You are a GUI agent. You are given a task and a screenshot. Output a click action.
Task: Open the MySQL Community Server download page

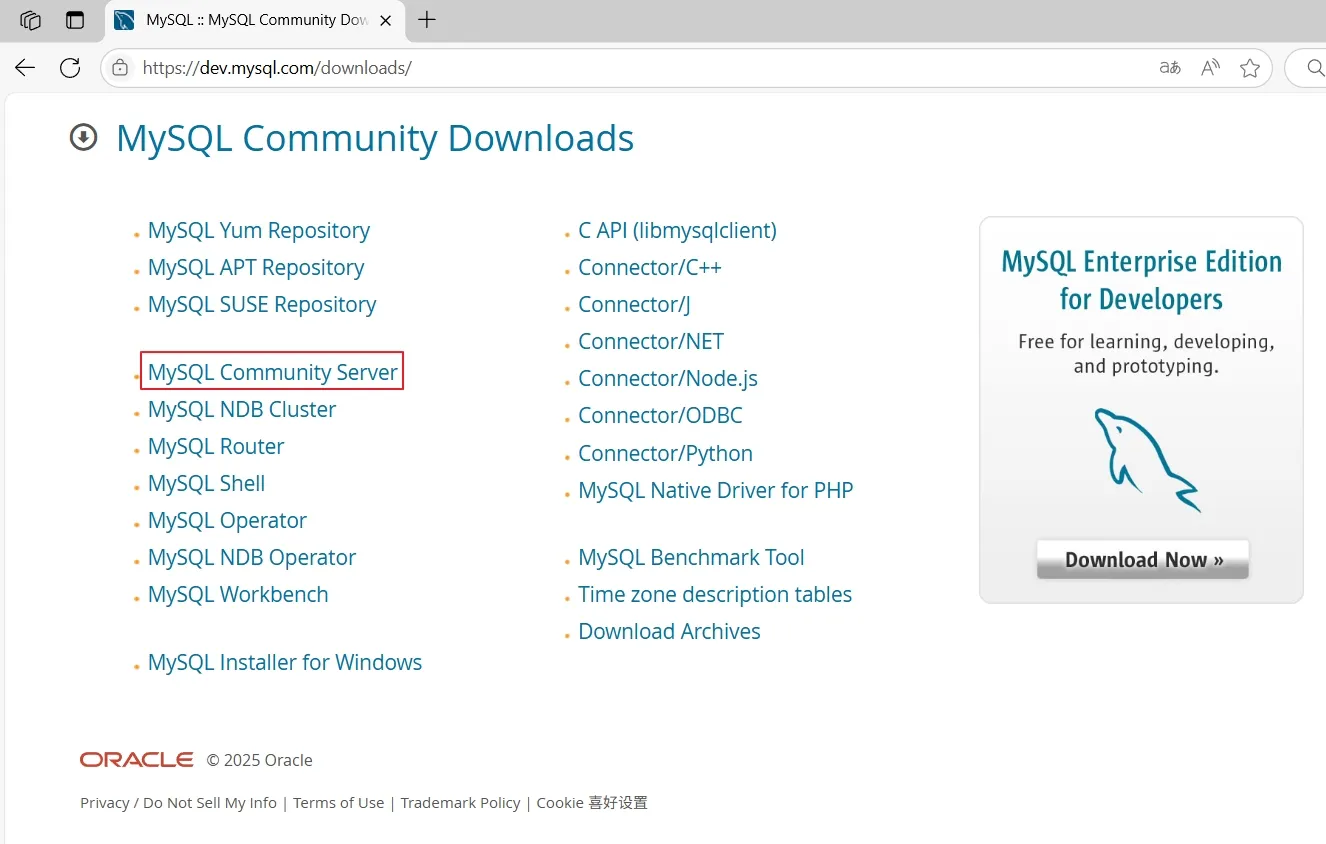pos(273,372)
